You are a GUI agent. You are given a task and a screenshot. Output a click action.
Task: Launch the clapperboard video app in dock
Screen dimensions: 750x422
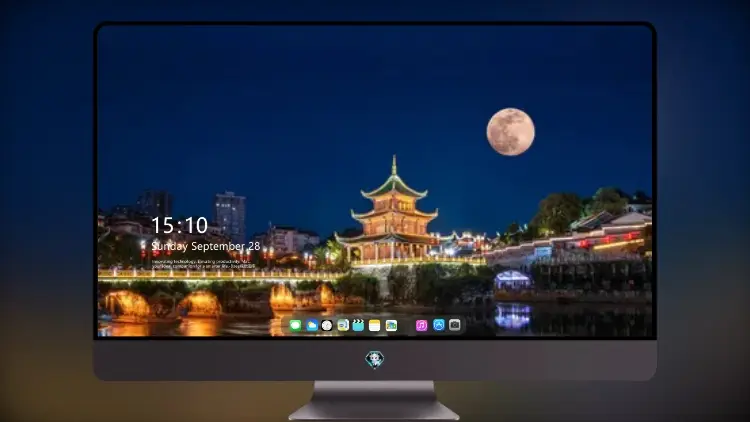(x=358, y=325)
